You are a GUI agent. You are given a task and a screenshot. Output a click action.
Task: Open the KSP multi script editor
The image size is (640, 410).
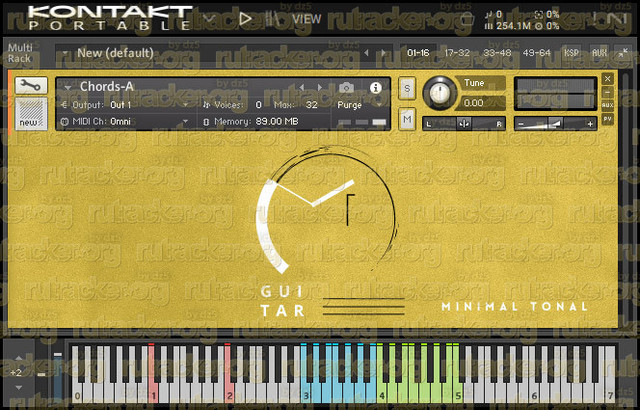point(571,53)
